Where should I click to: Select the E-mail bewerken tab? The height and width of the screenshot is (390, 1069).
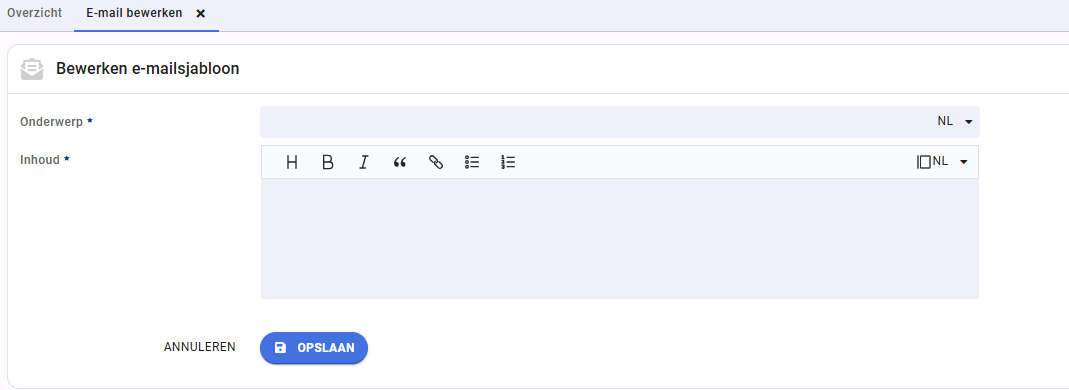click(134, 13)
